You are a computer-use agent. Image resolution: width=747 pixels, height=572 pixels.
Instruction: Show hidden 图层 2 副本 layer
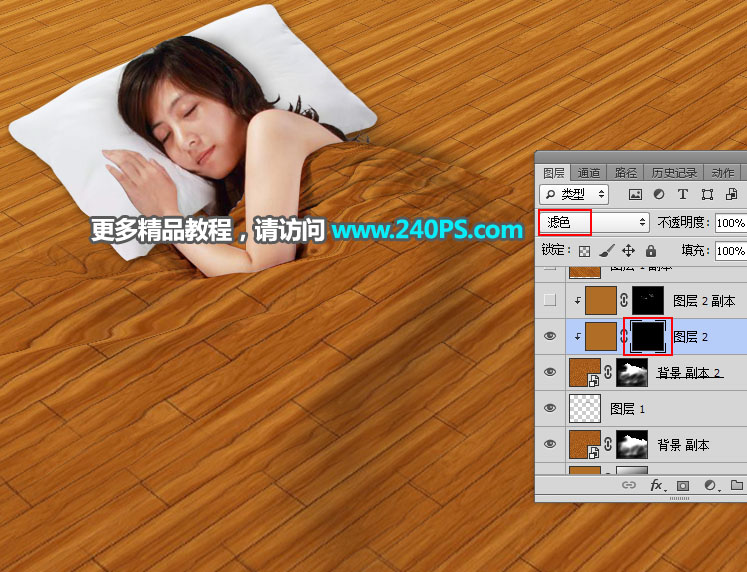click(x=550, y=300)
